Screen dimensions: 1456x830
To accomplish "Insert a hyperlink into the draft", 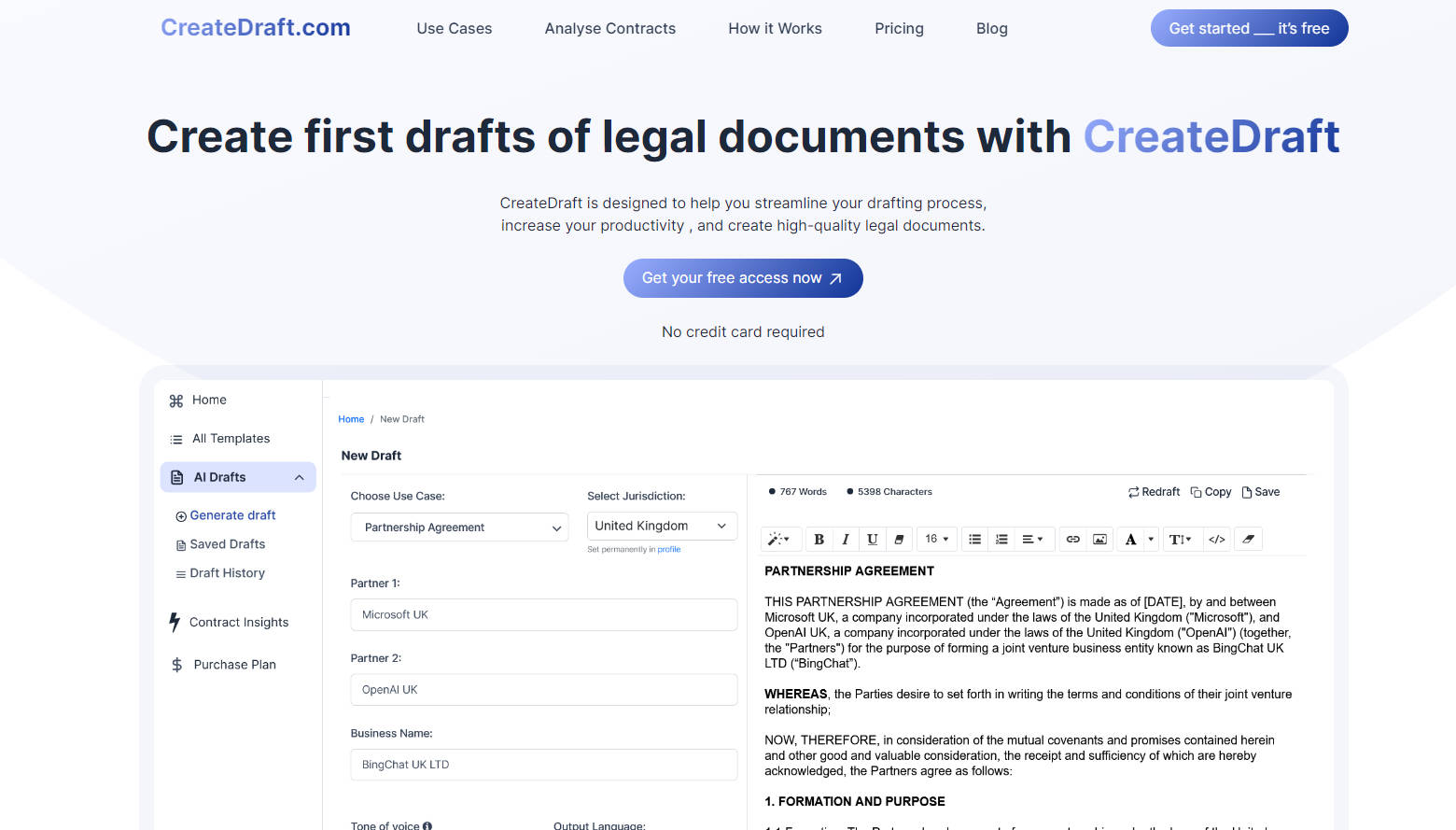I will [x=1072, y=539].
